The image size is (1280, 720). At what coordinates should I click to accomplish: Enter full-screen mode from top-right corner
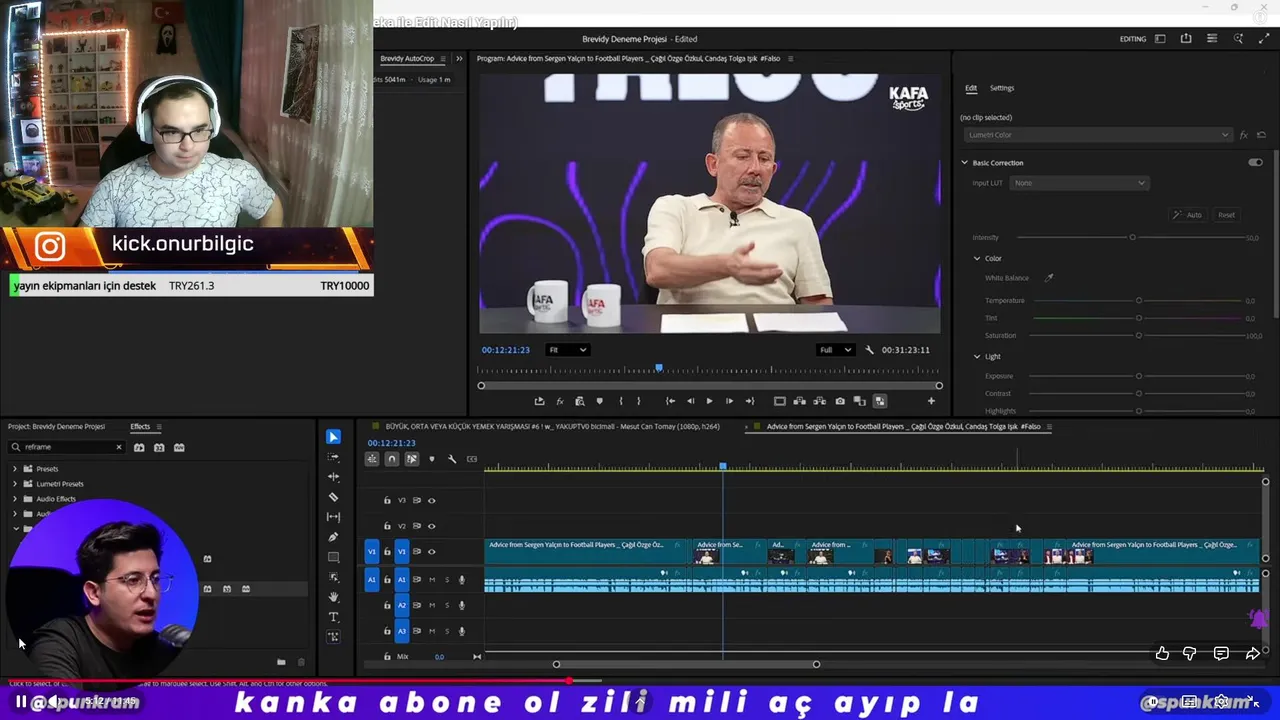(1264, 39)
